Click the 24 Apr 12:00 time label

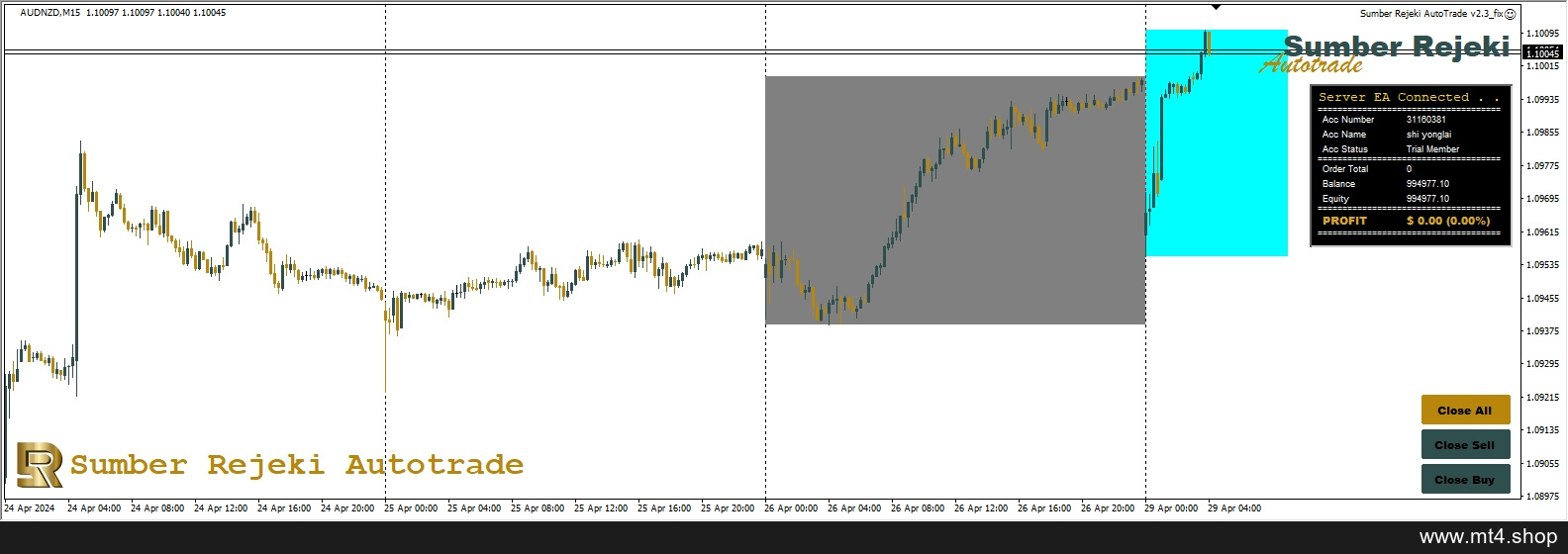tap(221, 508)
